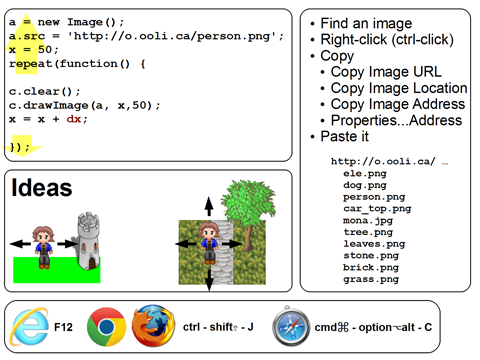Click the Internet Explorer logo icon
The image size is (480, 360).
point(29,327)
